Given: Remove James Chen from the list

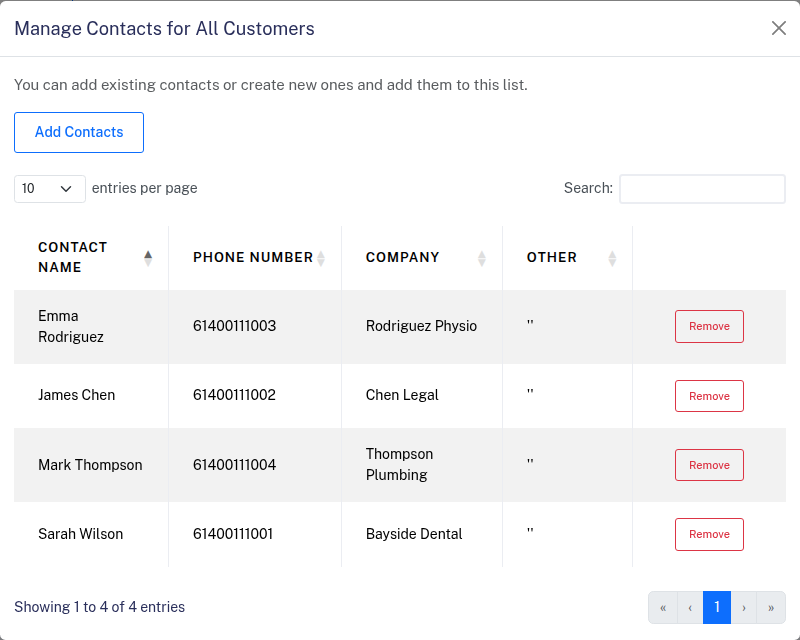Looking at the screenshot, I should [x=709, y=396].
